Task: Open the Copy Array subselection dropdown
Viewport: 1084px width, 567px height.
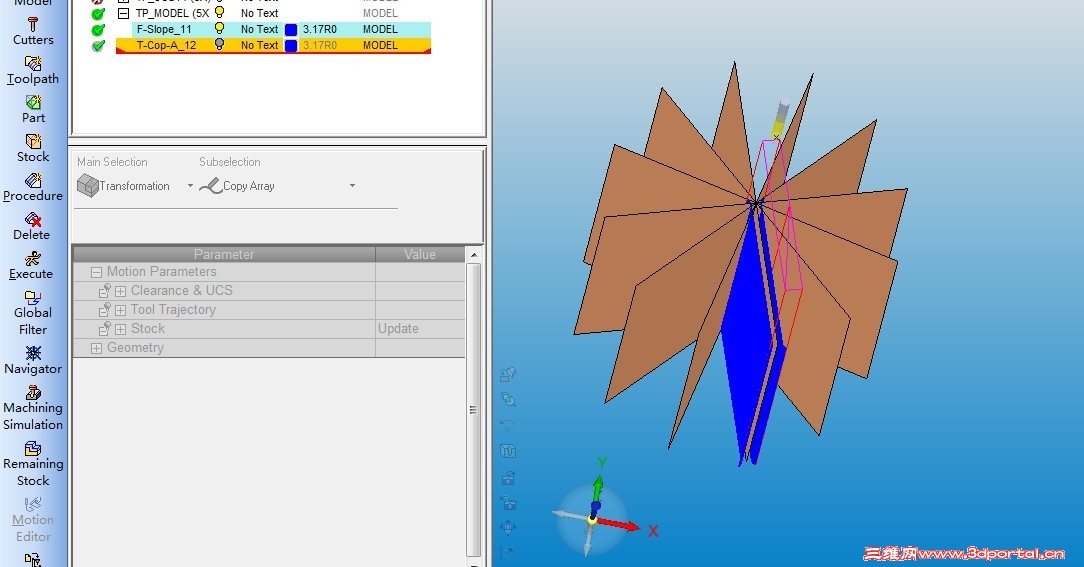Action: coord(352,186)
